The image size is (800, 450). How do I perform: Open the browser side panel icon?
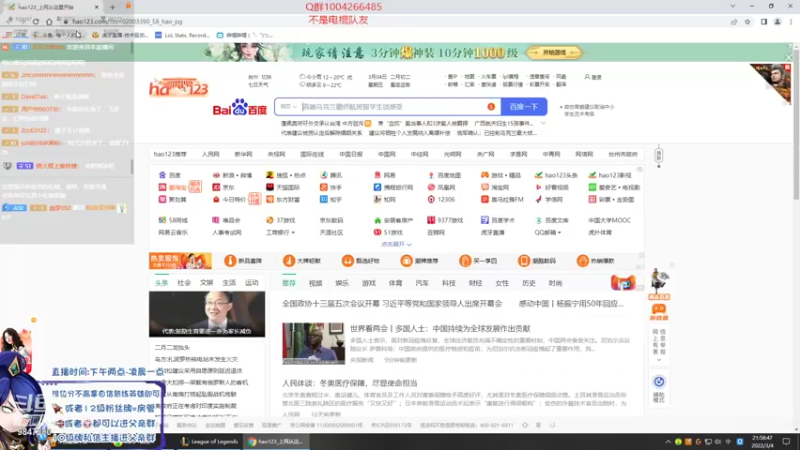(764, 22)
